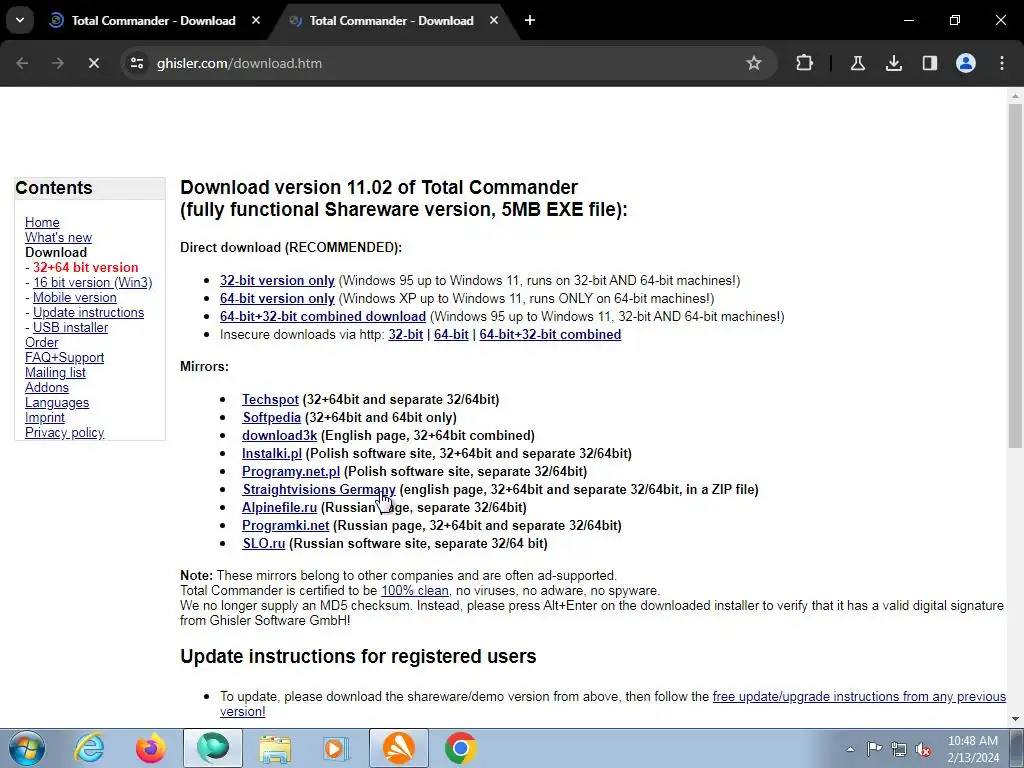
Task: Open the tab search dropdown arrow
Action: point(20,20)
